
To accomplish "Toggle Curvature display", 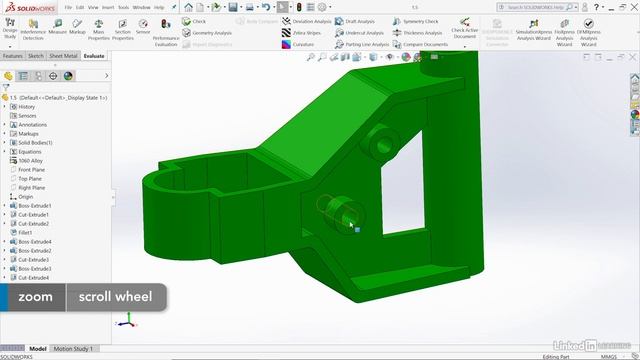I will point(298,44).
